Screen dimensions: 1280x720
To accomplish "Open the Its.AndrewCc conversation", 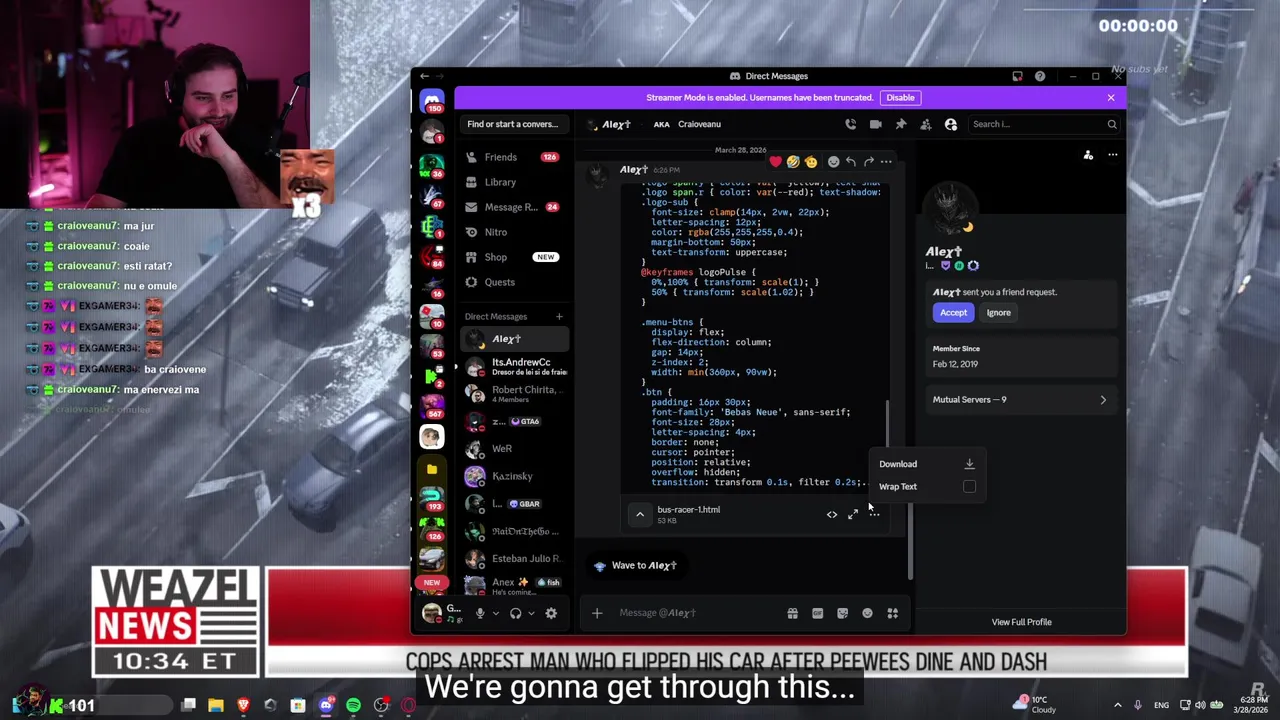I will point(515,367).
